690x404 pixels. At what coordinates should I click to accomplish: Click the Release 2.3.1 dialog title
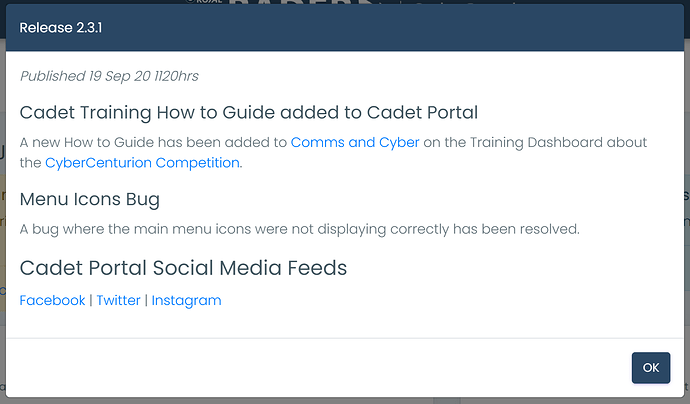coord(61,27)
